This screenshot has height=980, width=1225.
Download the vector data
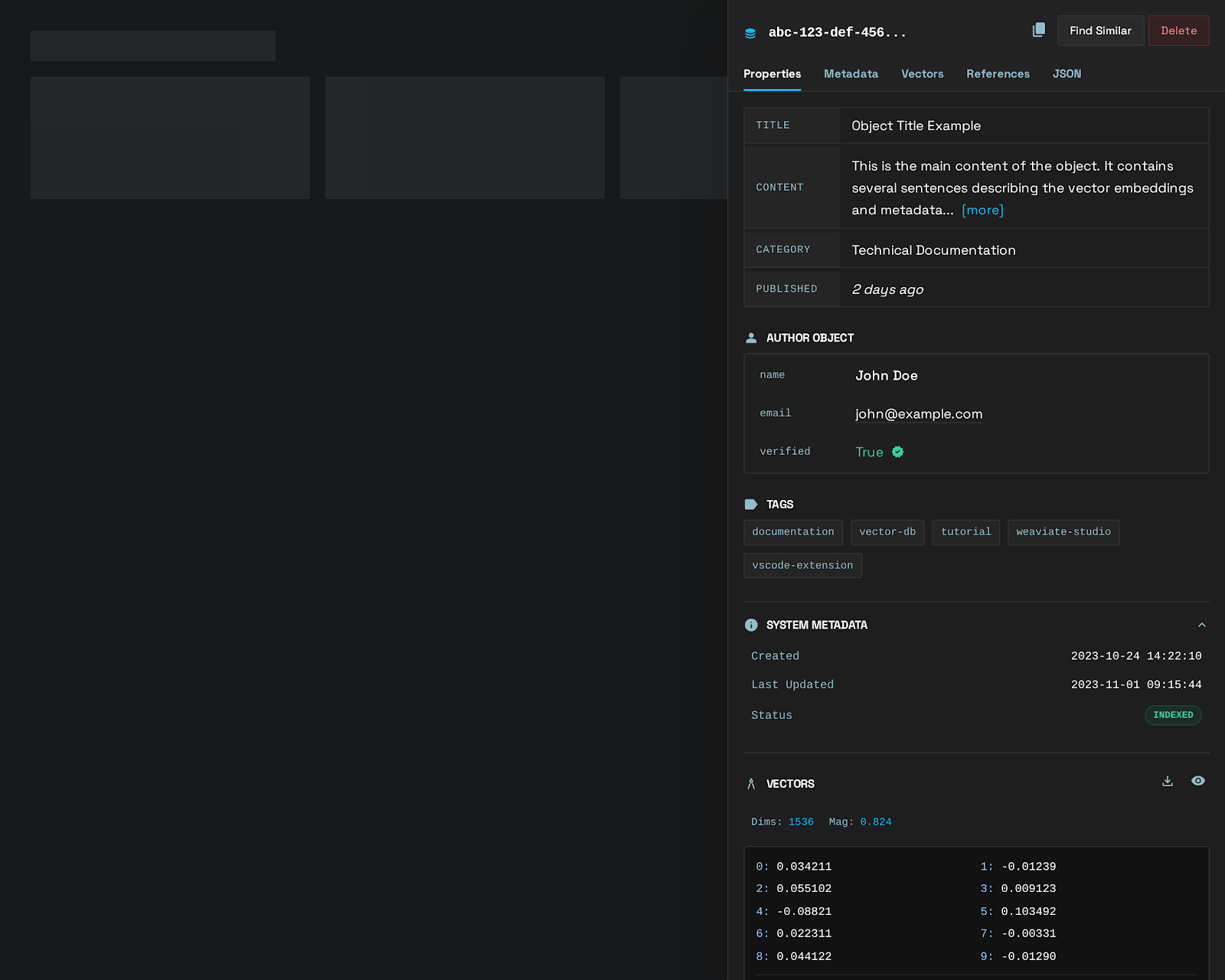coord(1167,781)
